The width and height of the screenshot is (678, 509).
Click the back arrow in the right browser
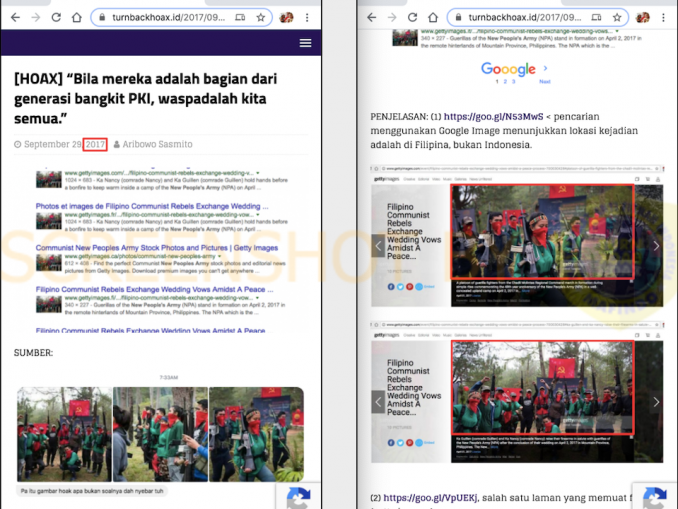pyautogui.click(x=371, y=17)
